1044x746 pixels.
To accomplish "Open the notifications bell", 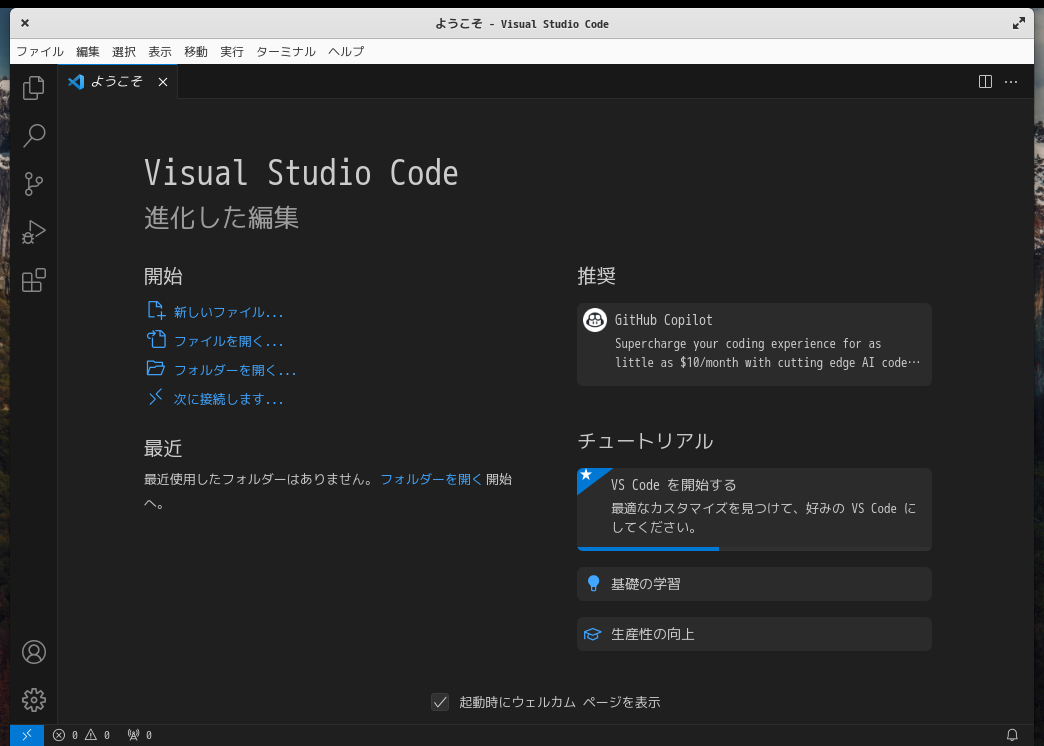I will tap(1012, 735).
